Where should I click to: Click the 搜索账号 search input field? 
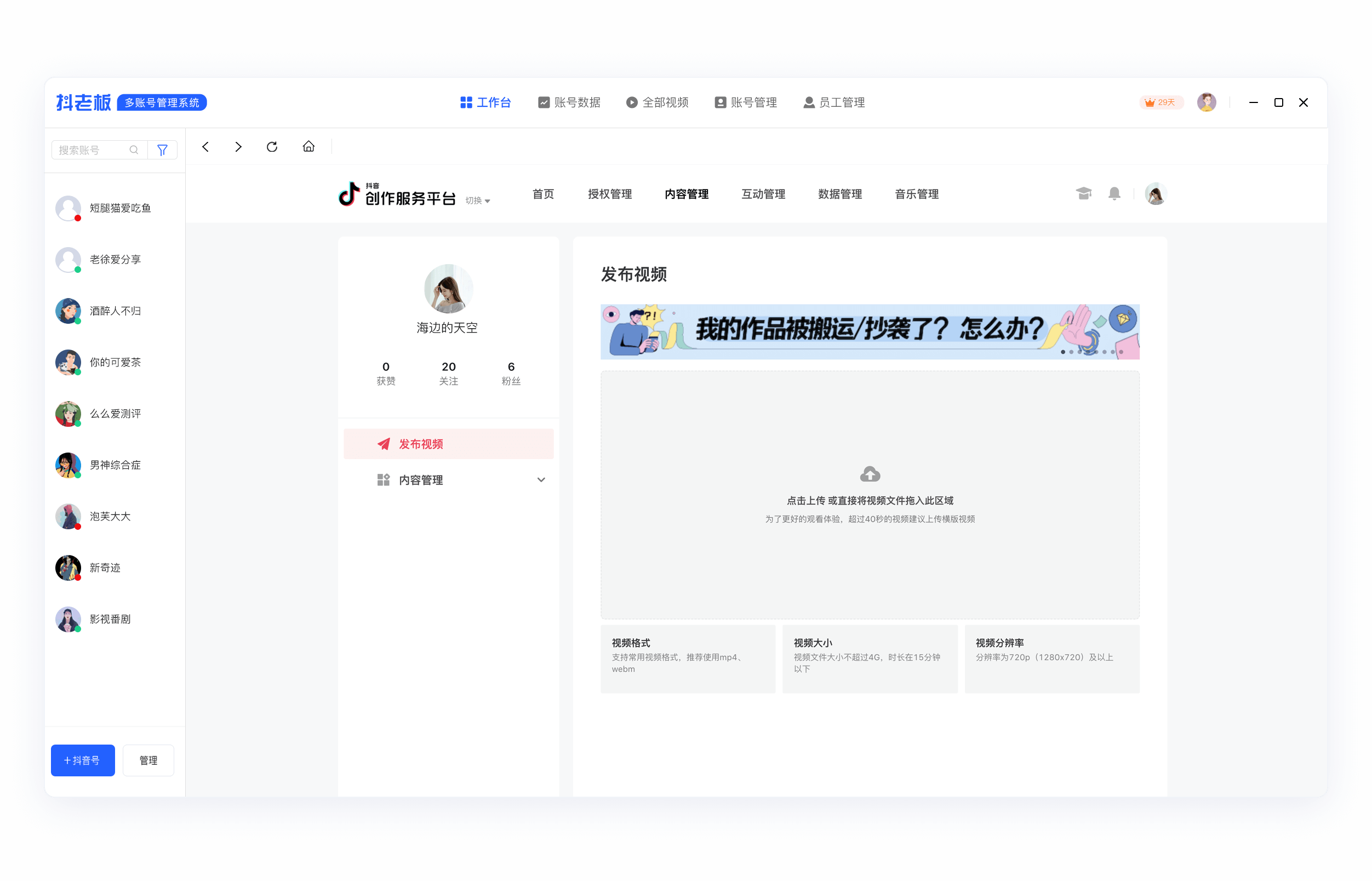coord(92,150)
